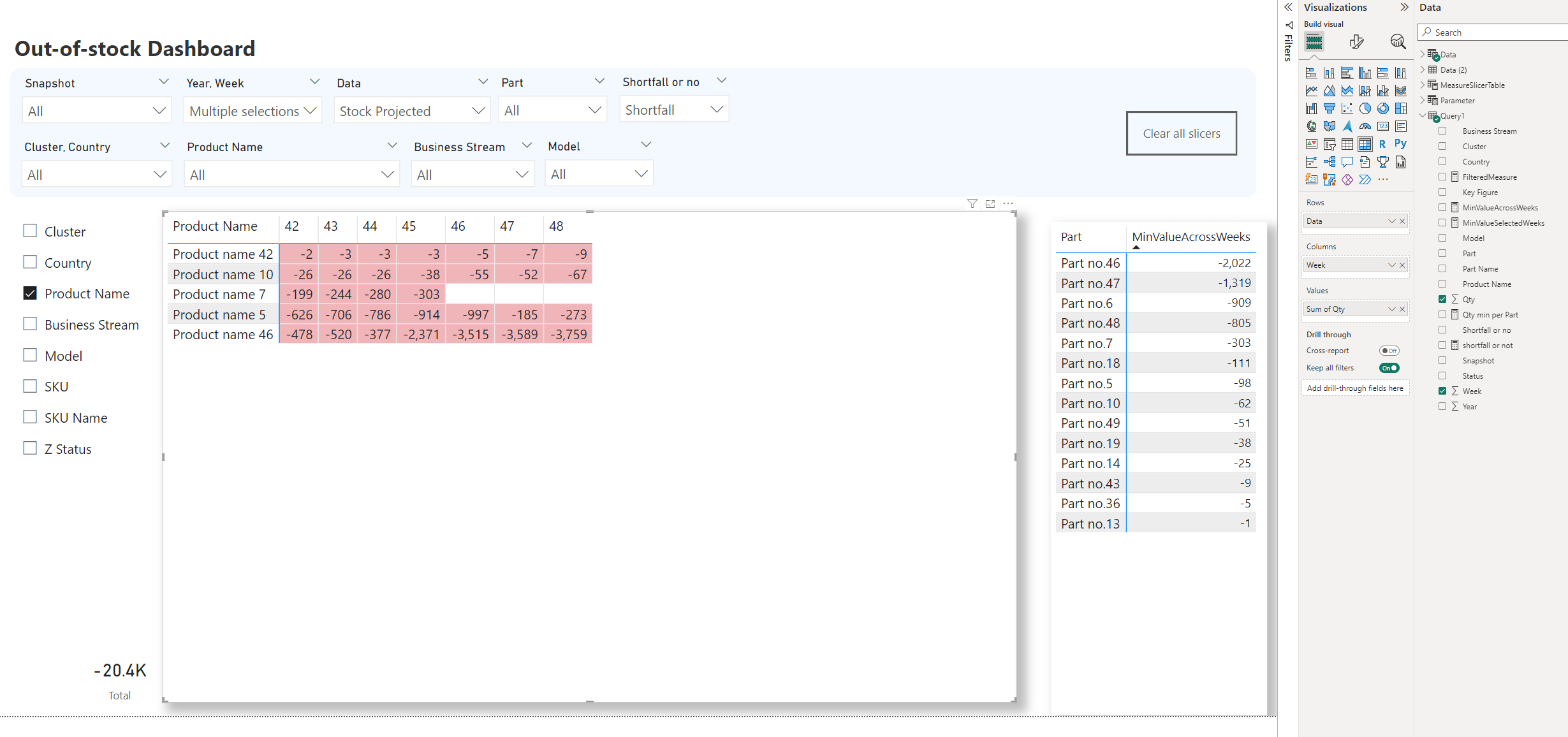Click the filter icon above the matrix
This screenshot has width=1568, height=737.
tap(972, 203)
